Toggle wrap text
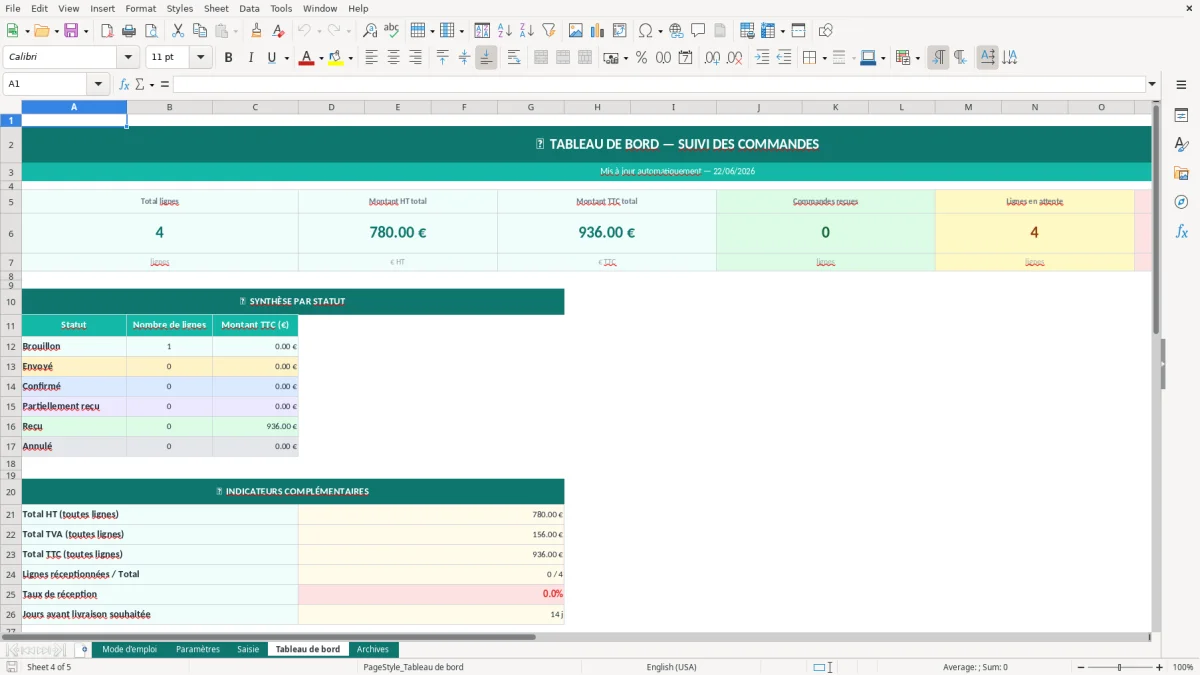Viewport: 1200px width, 675px height. [x=514, y=58]
